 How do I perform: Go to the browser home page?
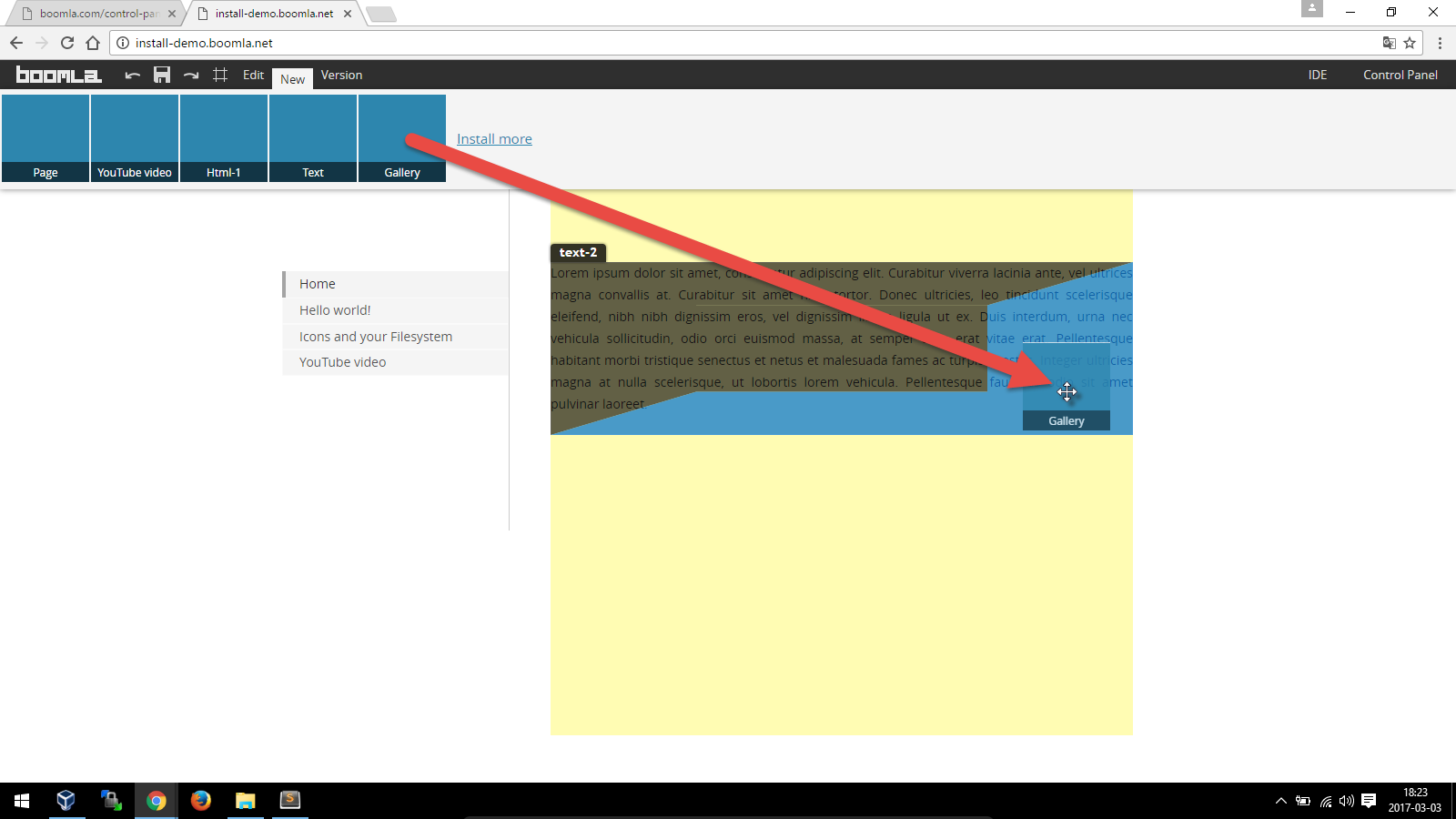point(93,43)
